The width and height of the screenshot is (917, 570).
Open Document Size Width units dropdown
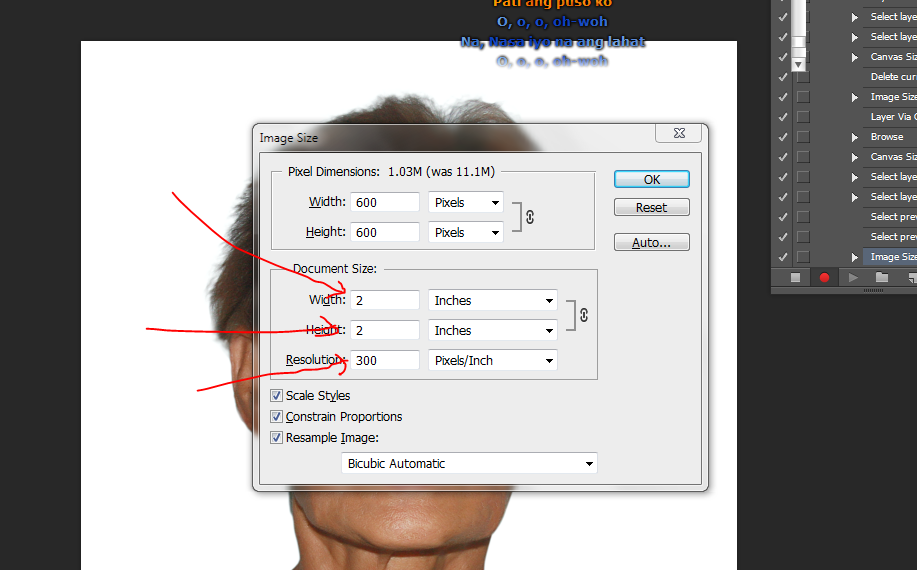[x=493, y=301]
